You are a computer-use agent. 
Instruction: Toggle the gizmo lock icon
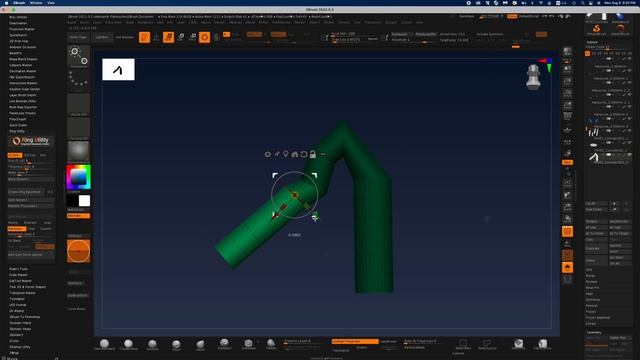tap(313, 154)
